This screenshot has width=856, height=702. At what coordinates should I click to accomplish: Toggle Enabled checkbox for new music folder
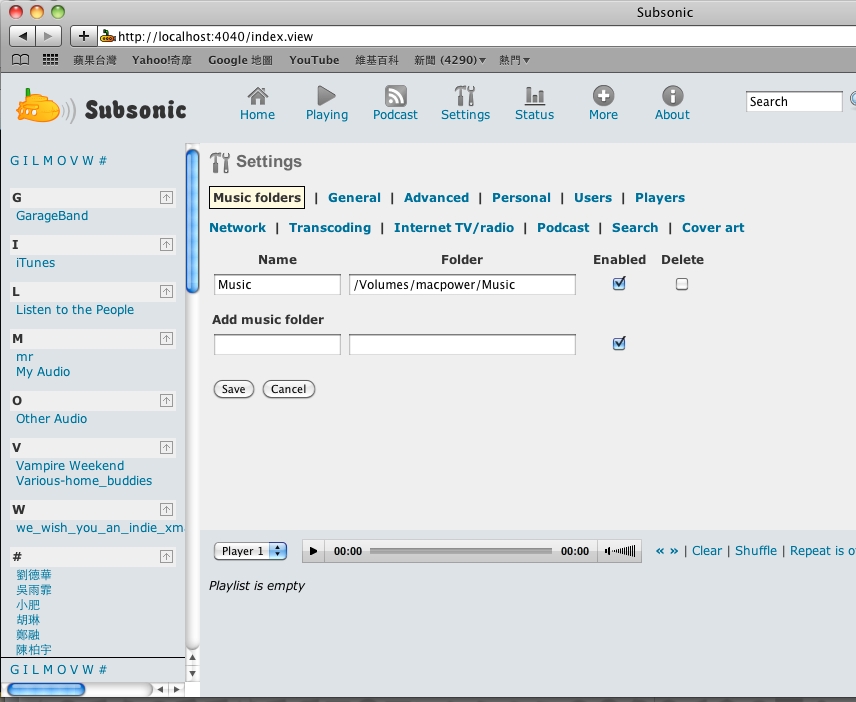coord(619,343)
